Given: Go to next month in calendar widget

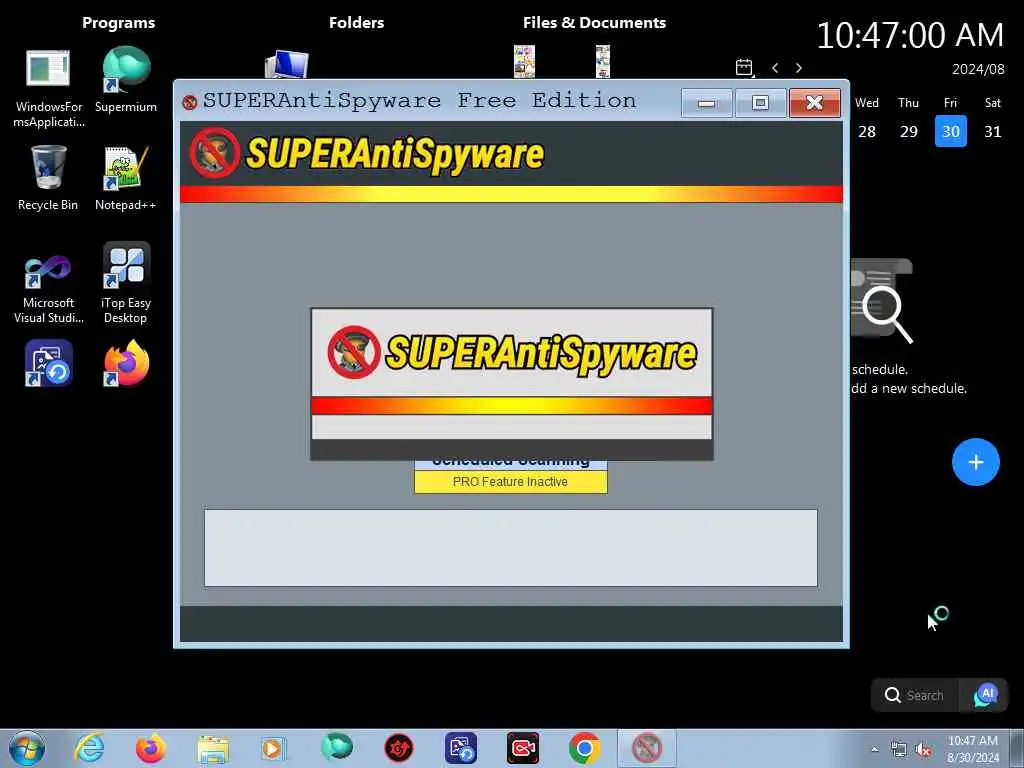Looking at the screenshot, I should point(799,68).
